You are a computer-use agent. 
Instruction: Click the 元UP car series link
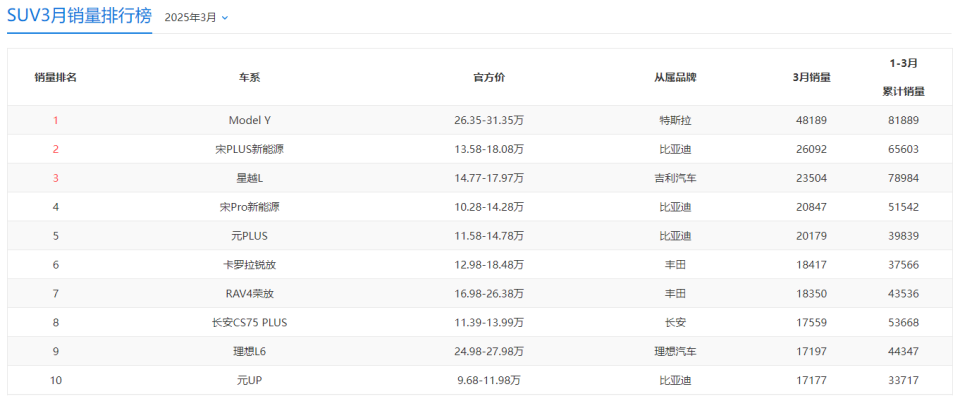[x=249, y=381]
